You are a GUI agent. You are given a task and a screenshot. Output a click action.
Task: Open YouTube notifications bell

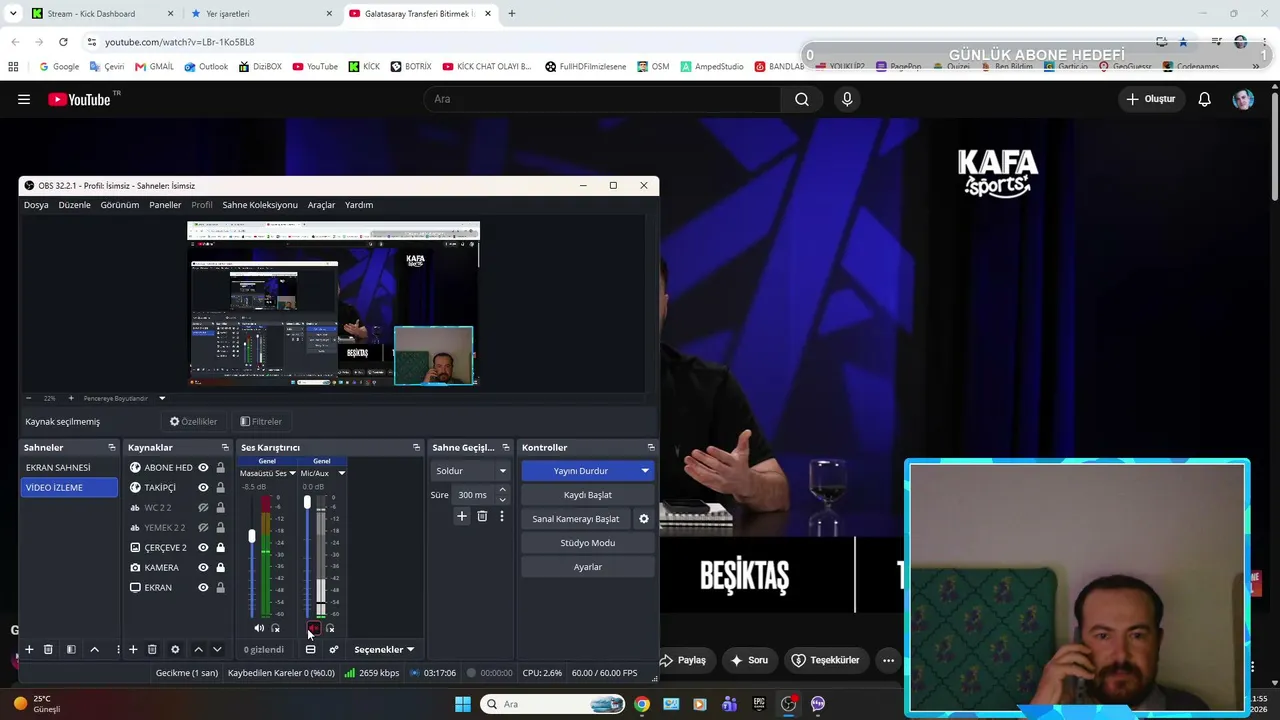(x=1205, y=99)
